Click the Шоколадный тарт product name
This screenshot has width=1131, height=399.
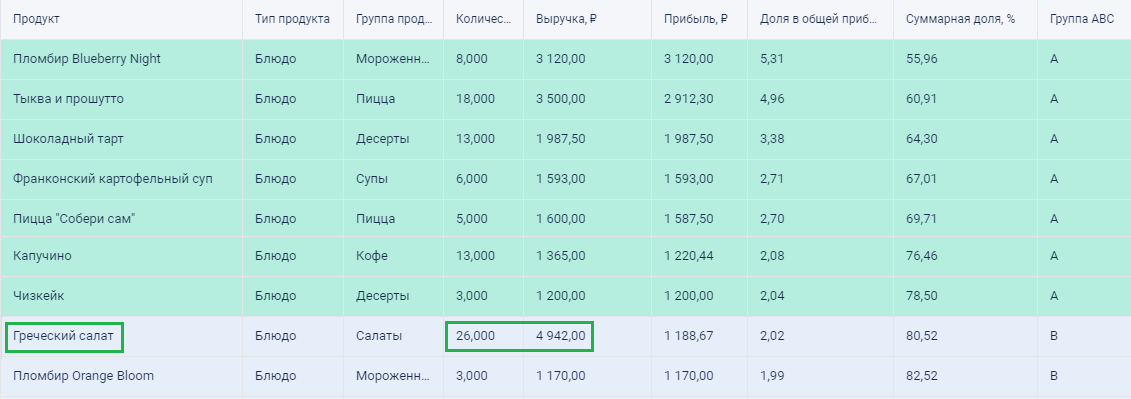(68, 139)
